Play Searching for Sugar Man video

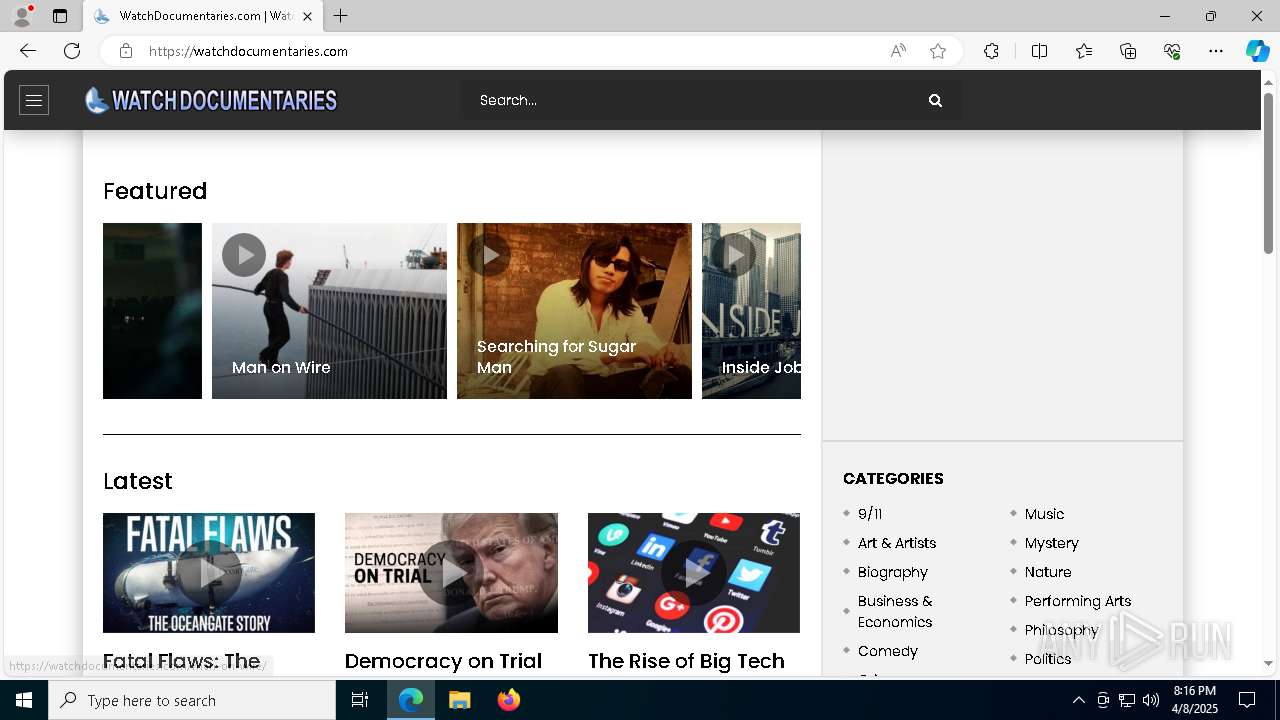pos(489,255)
